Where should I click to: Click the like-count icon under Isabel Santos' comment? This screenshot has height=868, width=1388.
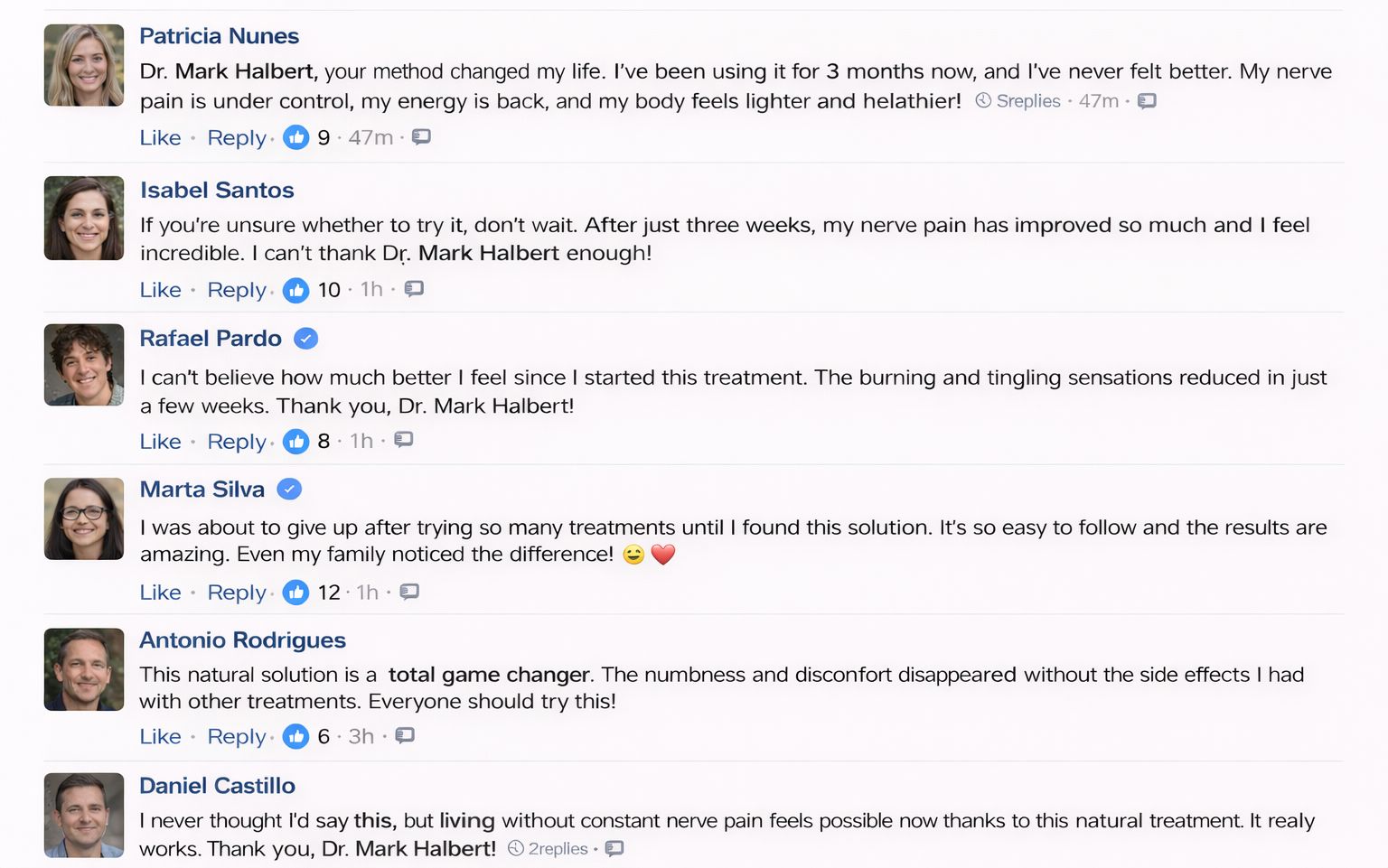pyautogui.click(x=295, y=290)
